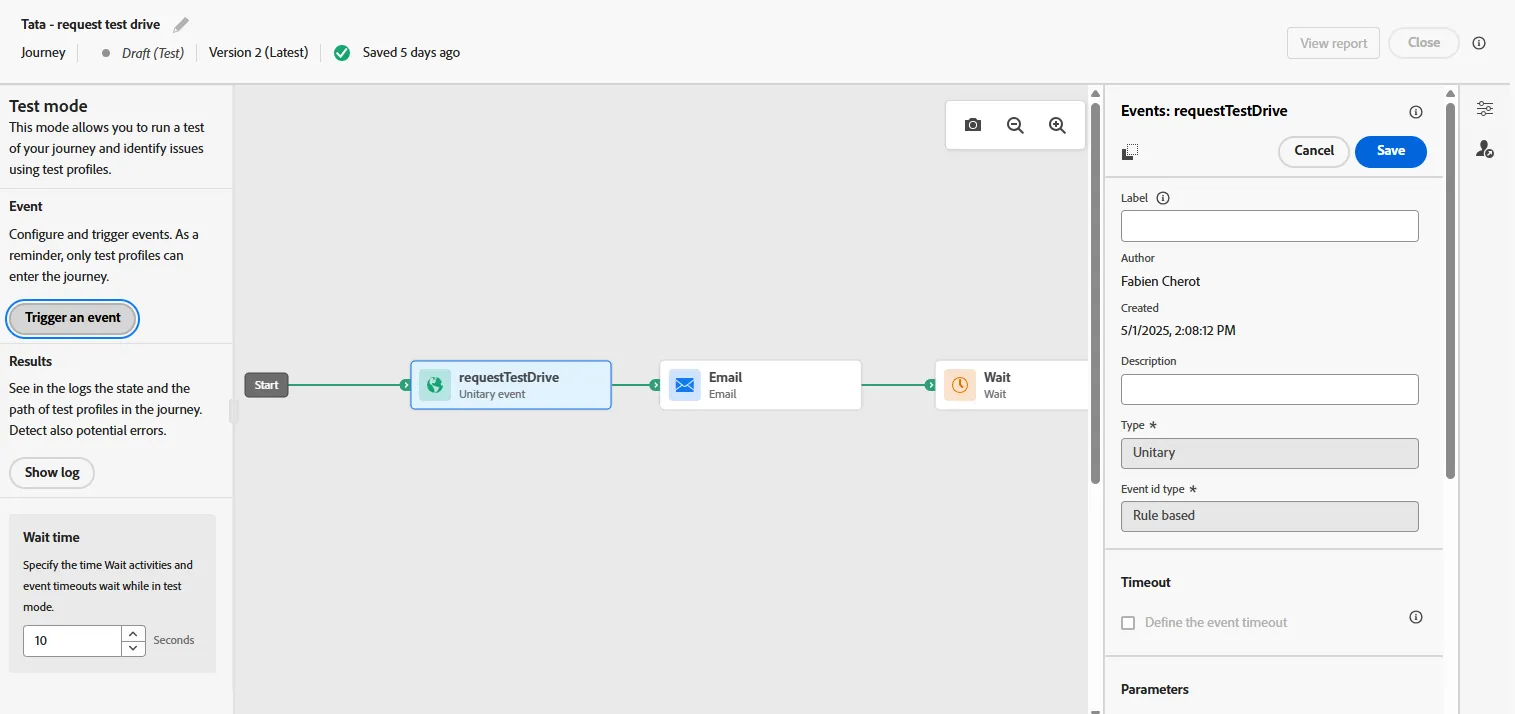This screenshot has width=1515, height=714.
Task: Decrease the wait time with the down arrow
Action: pos(134,648)
